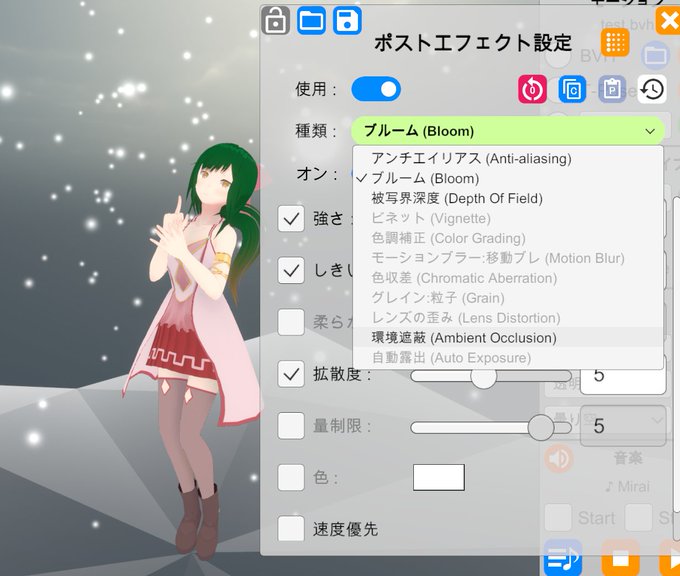Select ビネット (Vignette) option
Screen dimensions: 680x576
[x=508, y=218]
